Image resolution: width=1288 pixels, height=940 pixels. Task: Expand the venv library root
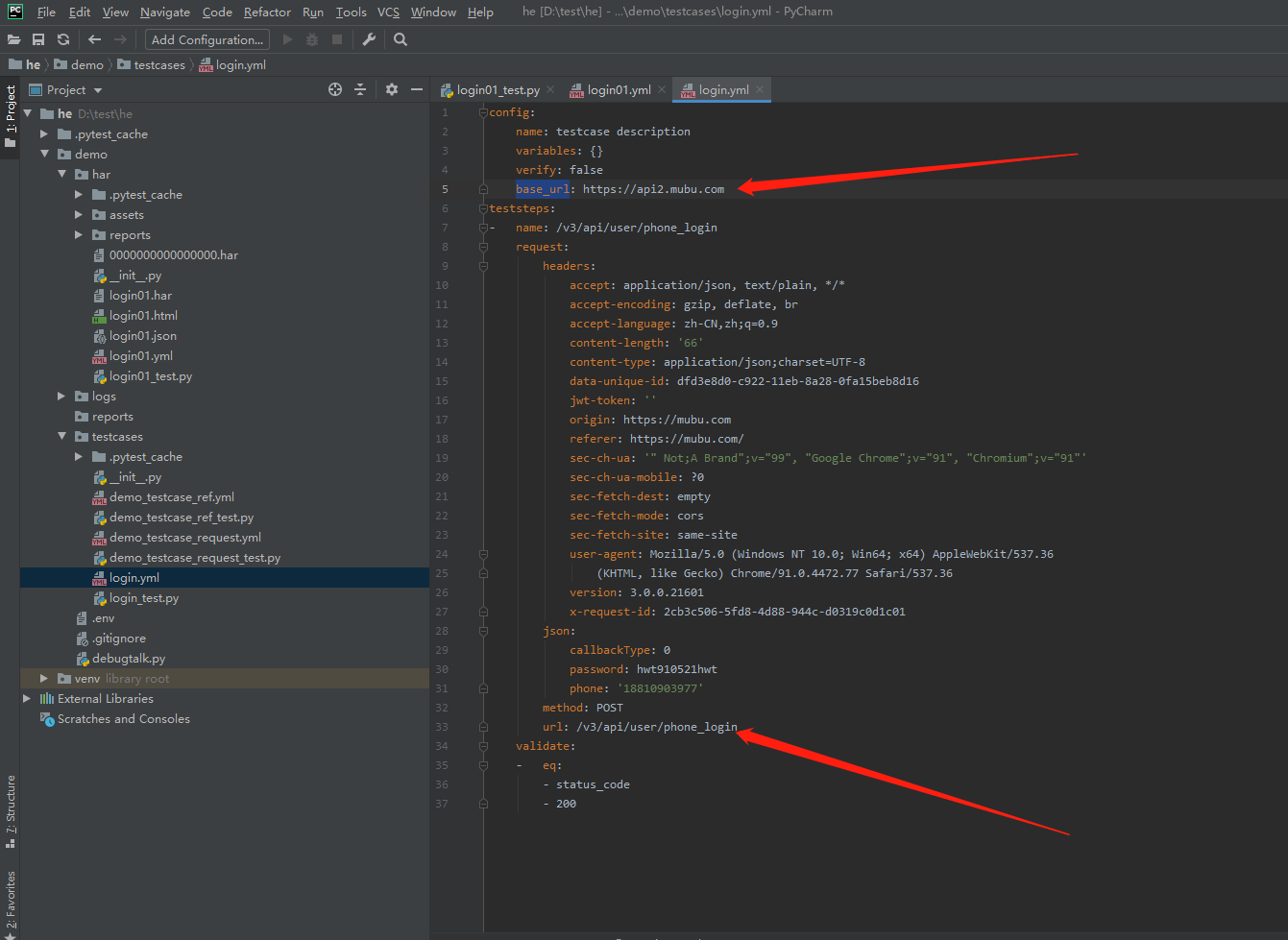(44, 678)
